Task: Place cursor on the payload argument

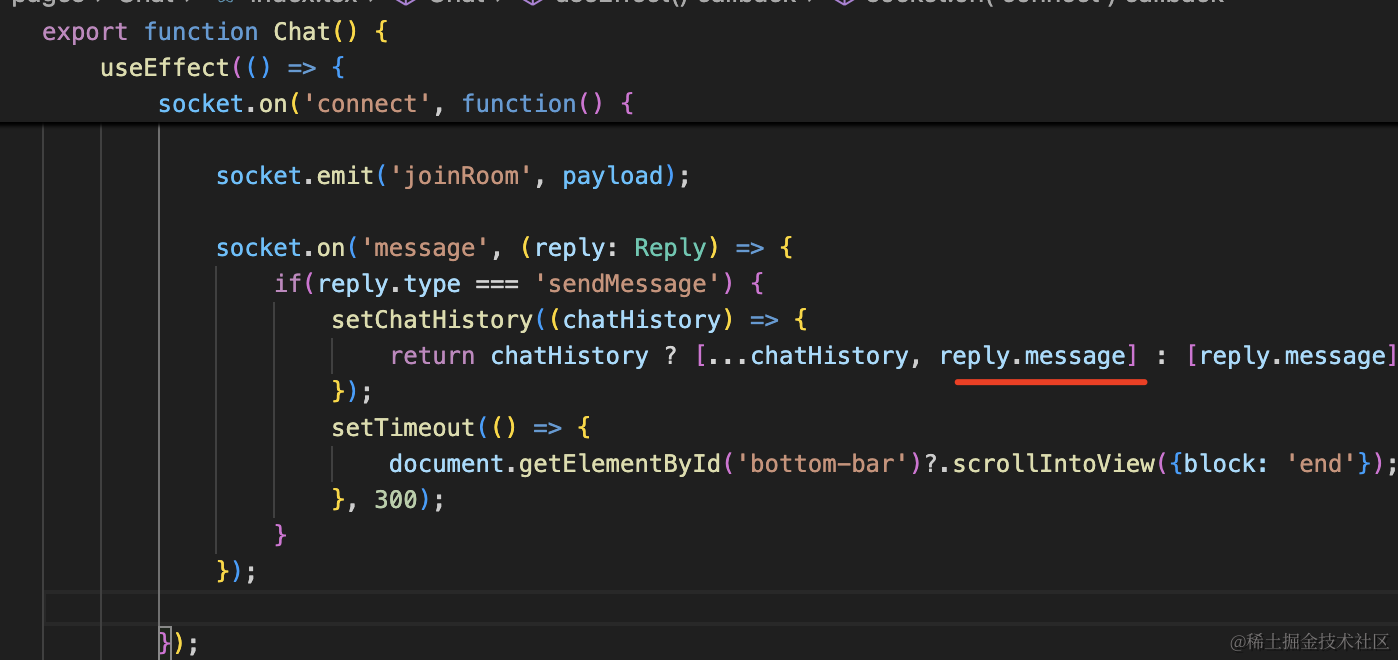Action: click(612, 176)
